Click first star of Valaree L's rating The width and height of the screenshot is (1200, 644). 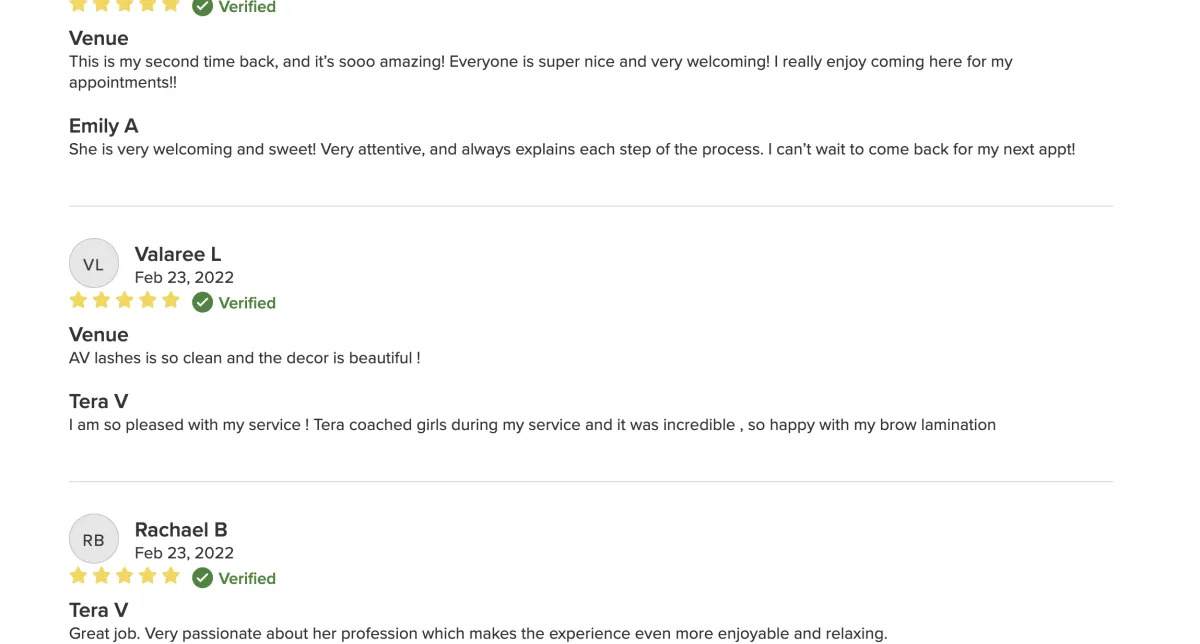point(78,300)
